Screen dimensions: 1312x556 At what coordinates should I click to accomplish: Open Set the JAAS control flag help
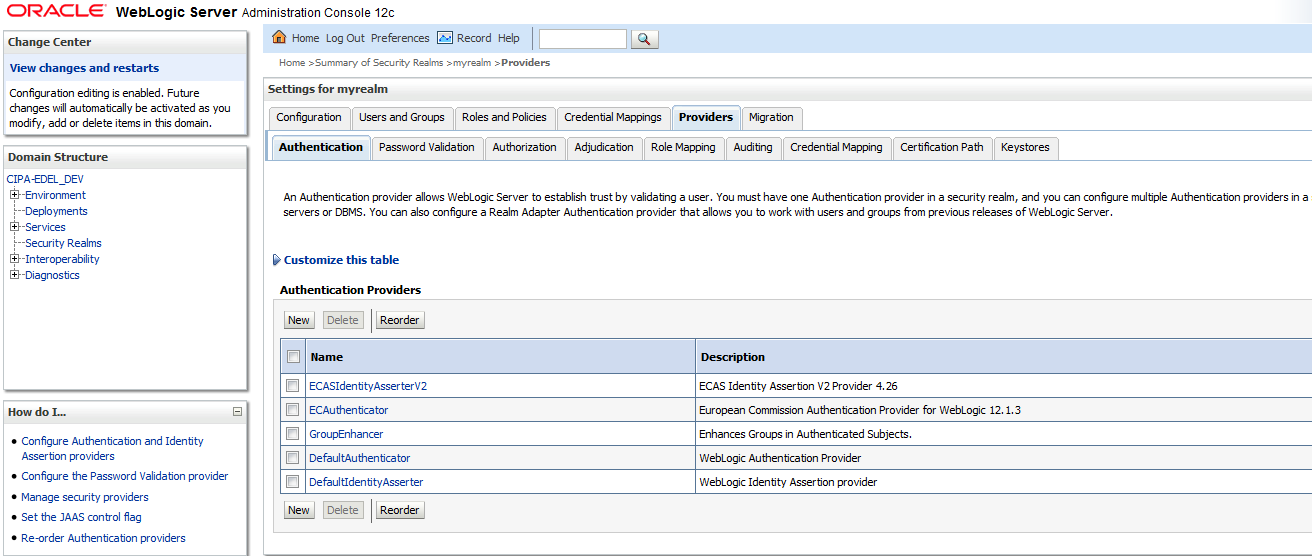[x=81, y=517]
